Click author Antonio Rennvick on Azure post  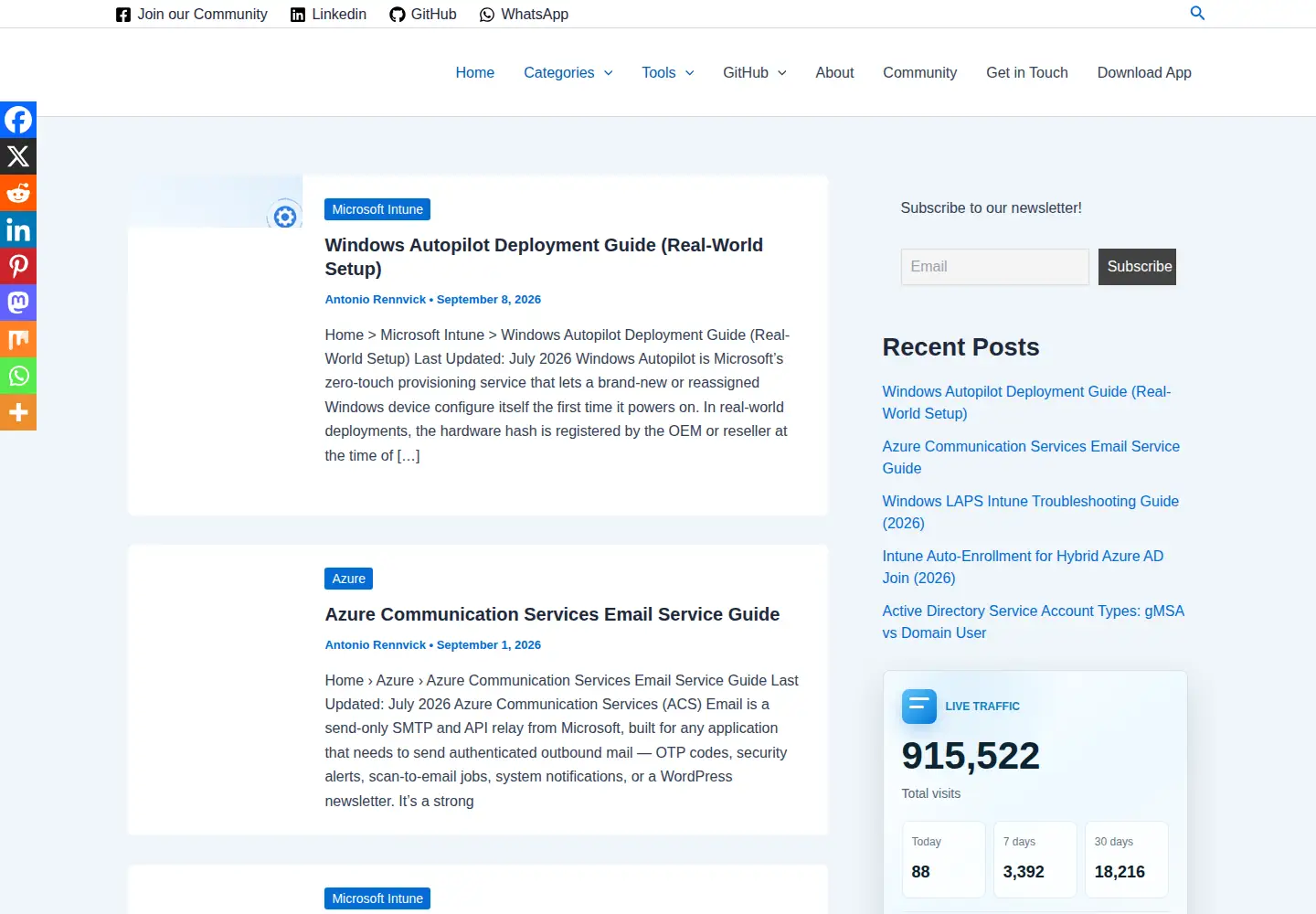376,645
